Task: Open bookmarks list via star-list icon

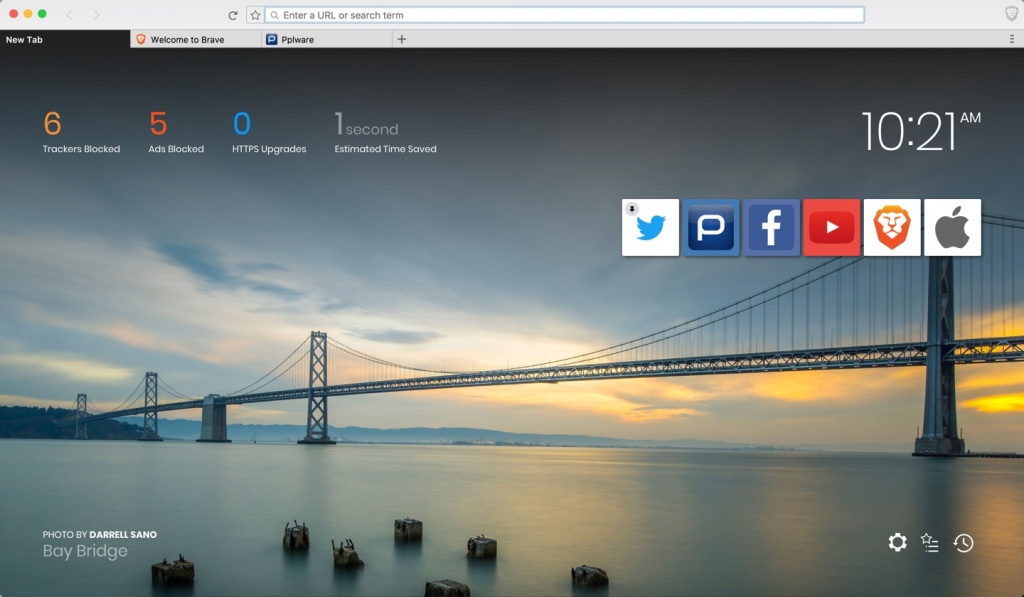Action: pos(930,542)
